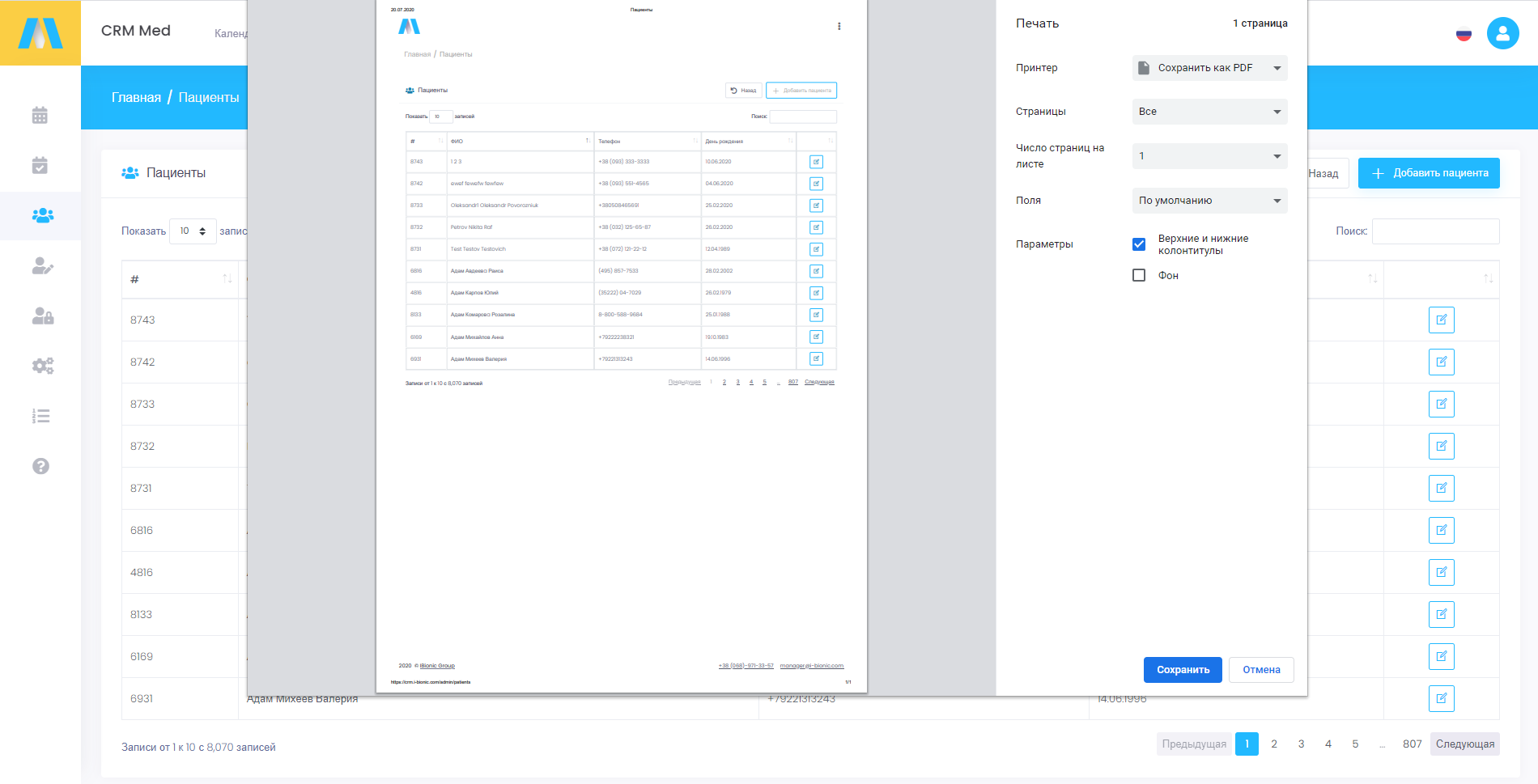
Task: Sort by the # column arrows
Action: point(227,278)
